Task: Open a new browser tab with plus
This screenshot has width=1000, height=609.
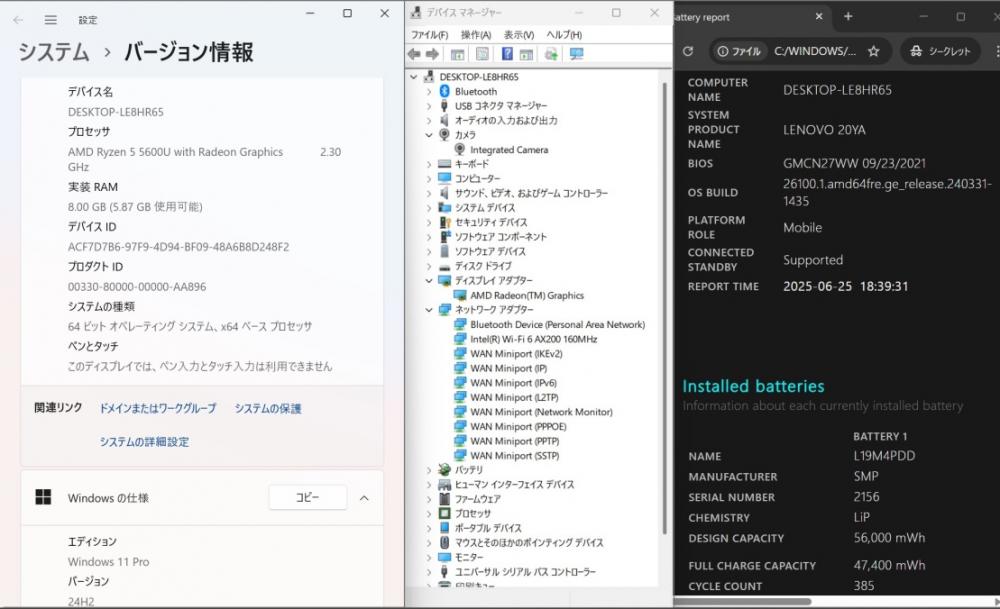Action: pyautogui.click(x=848, y=17)
